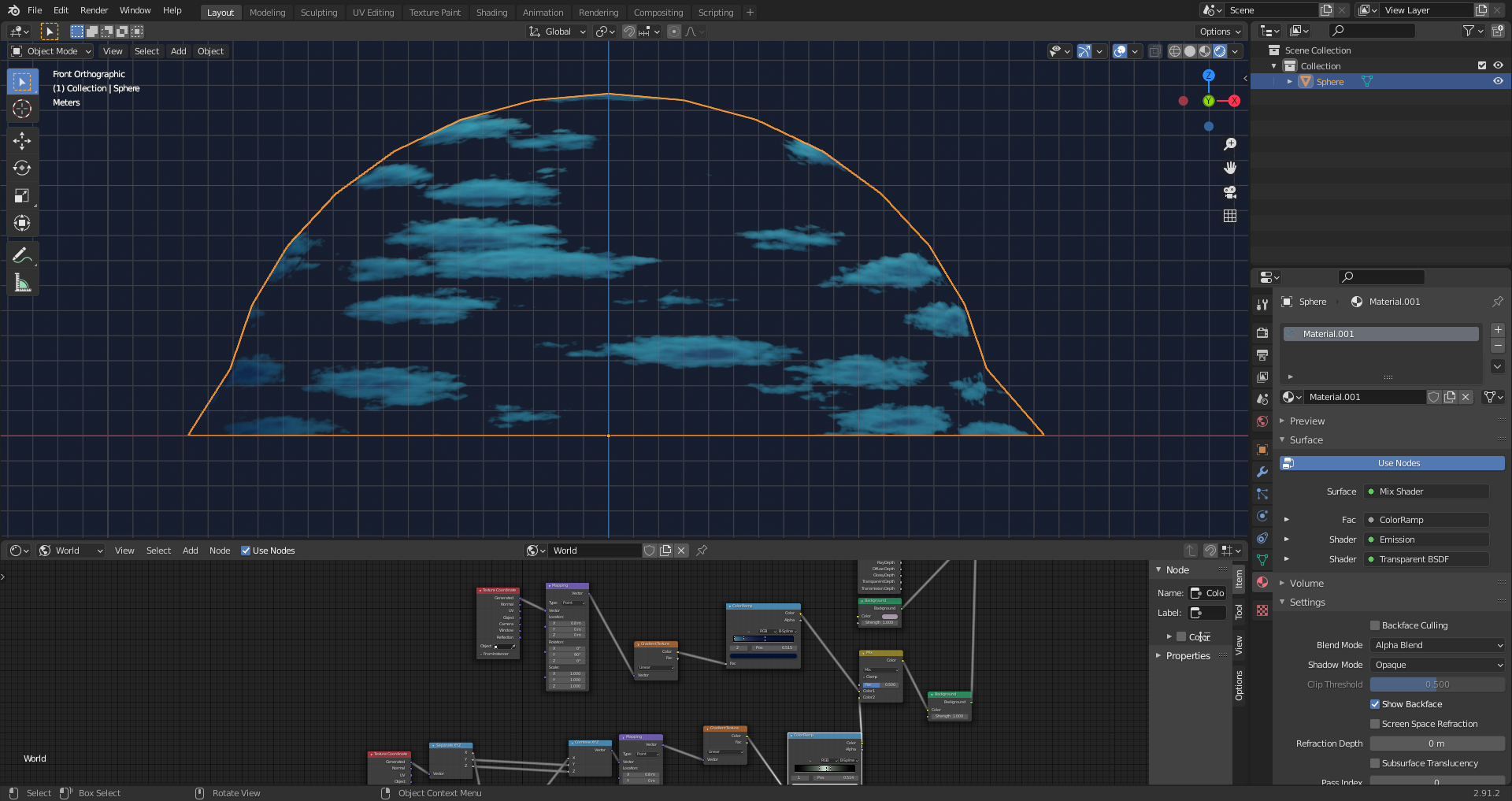Expand the Volume panel
The width and height of the screenshot is (1512, 801).
tap(1306, 583)
